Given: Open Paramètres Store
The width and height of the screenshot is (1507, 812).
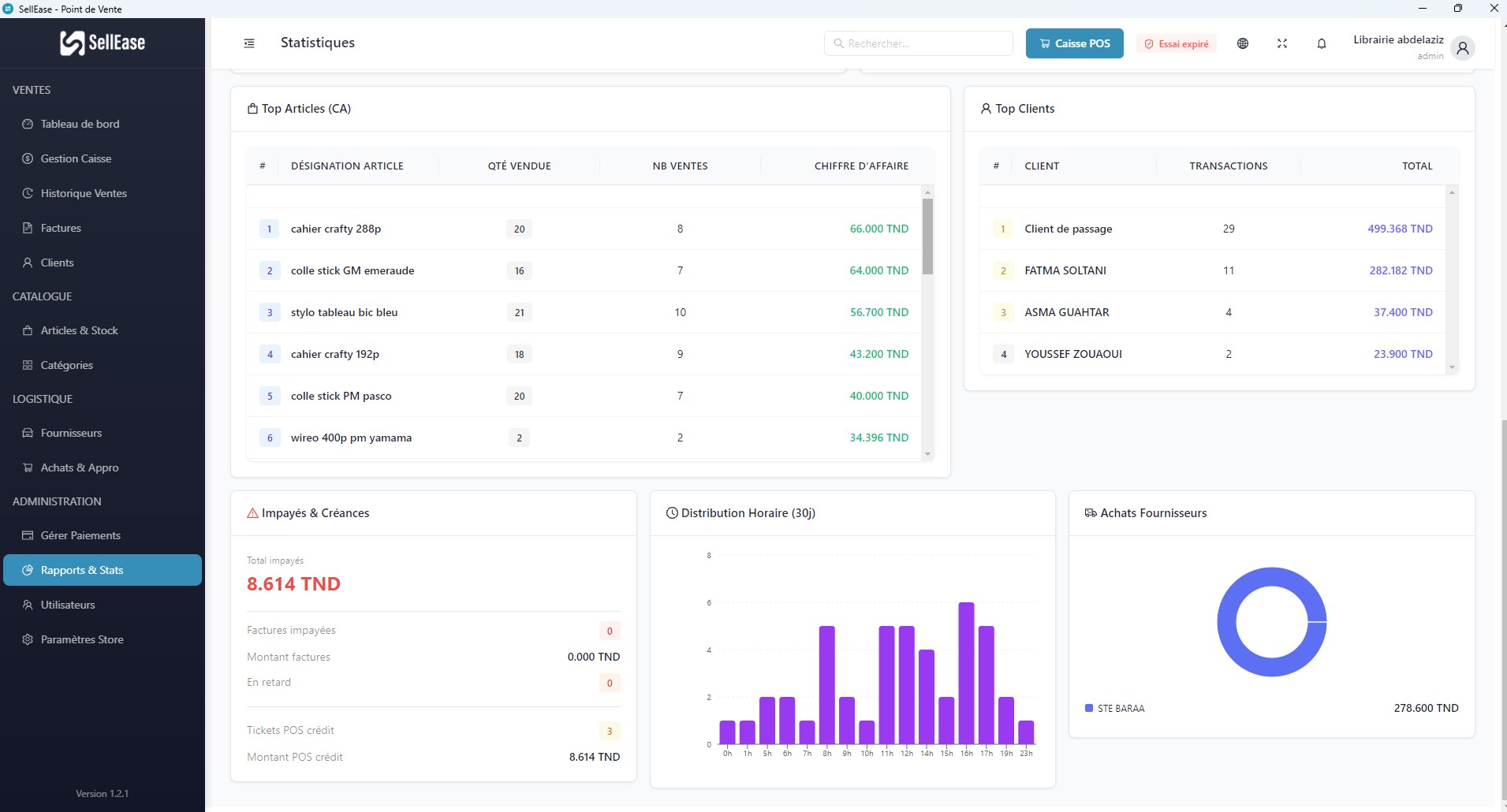Looking at the screenshot, I should coord(103,639).
